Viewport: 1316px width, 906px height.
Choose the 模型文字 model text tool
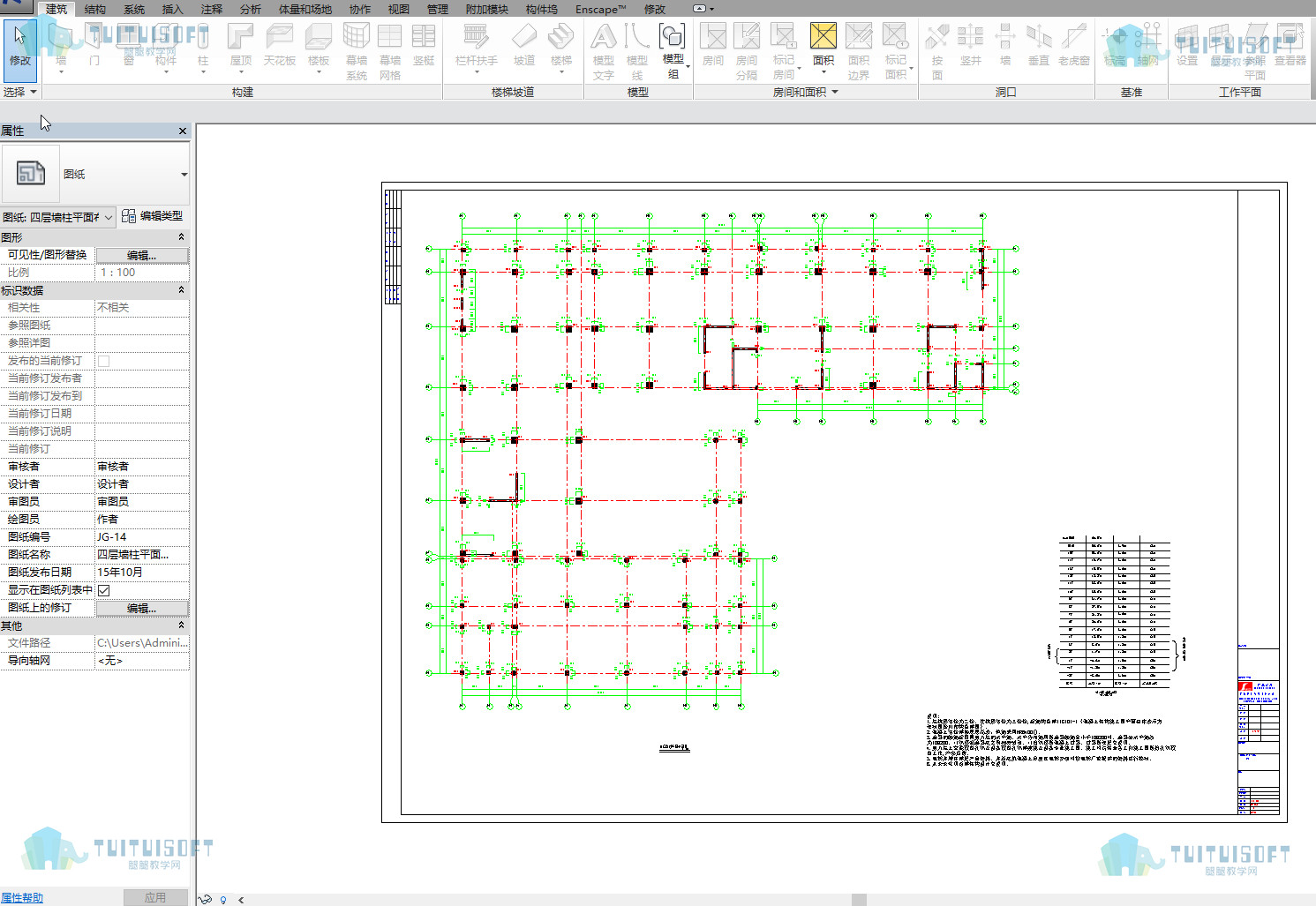[x=604, y=51]
